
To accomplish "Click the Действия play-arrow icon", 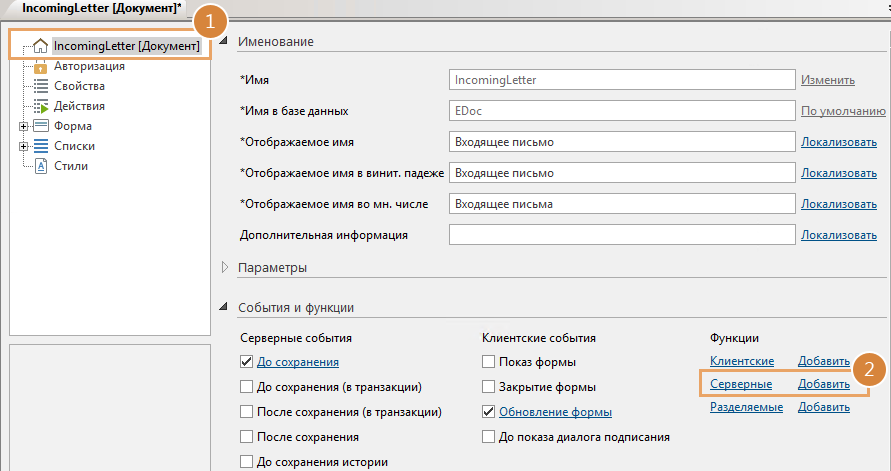I will [x=41, y=106].
